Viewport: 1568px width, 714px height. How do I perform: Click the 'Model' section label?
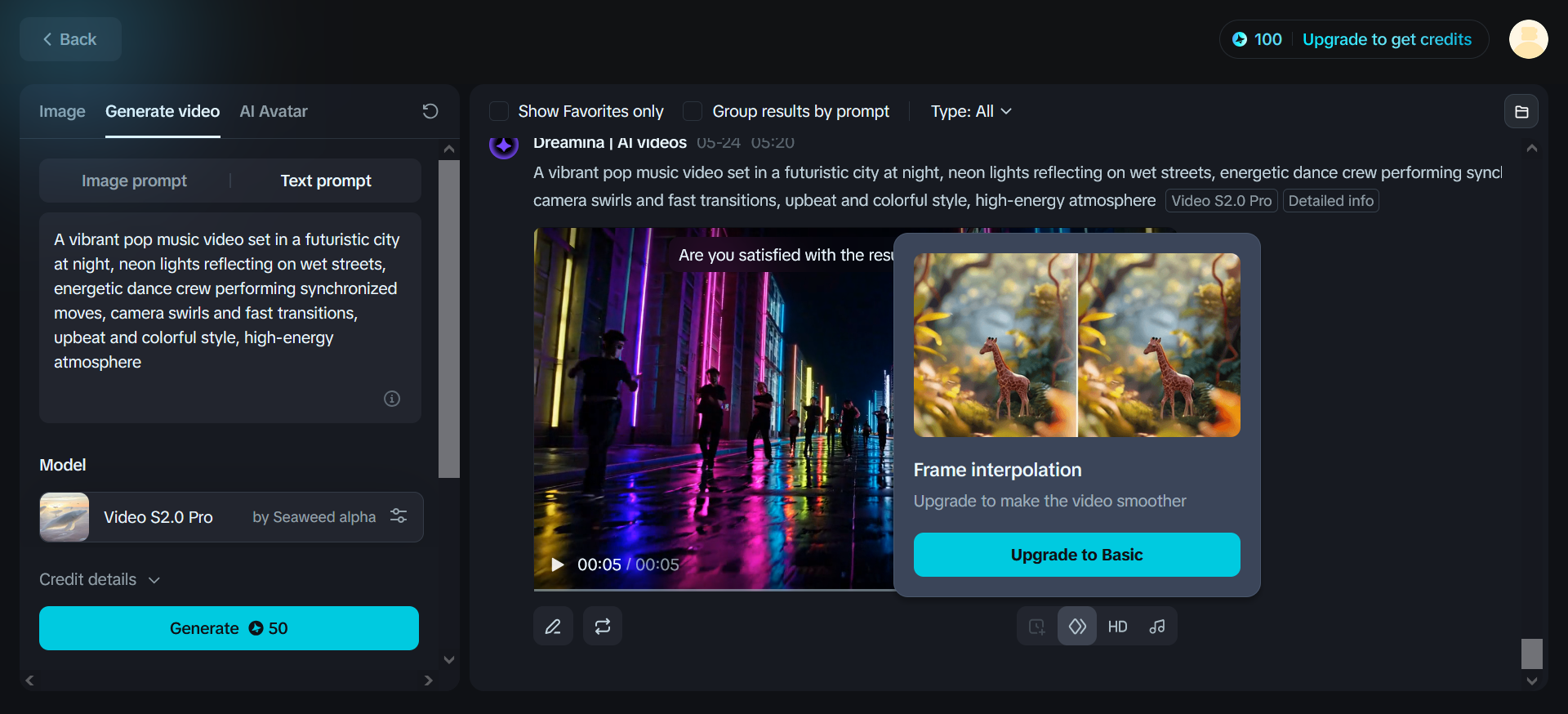coord(63,465)
